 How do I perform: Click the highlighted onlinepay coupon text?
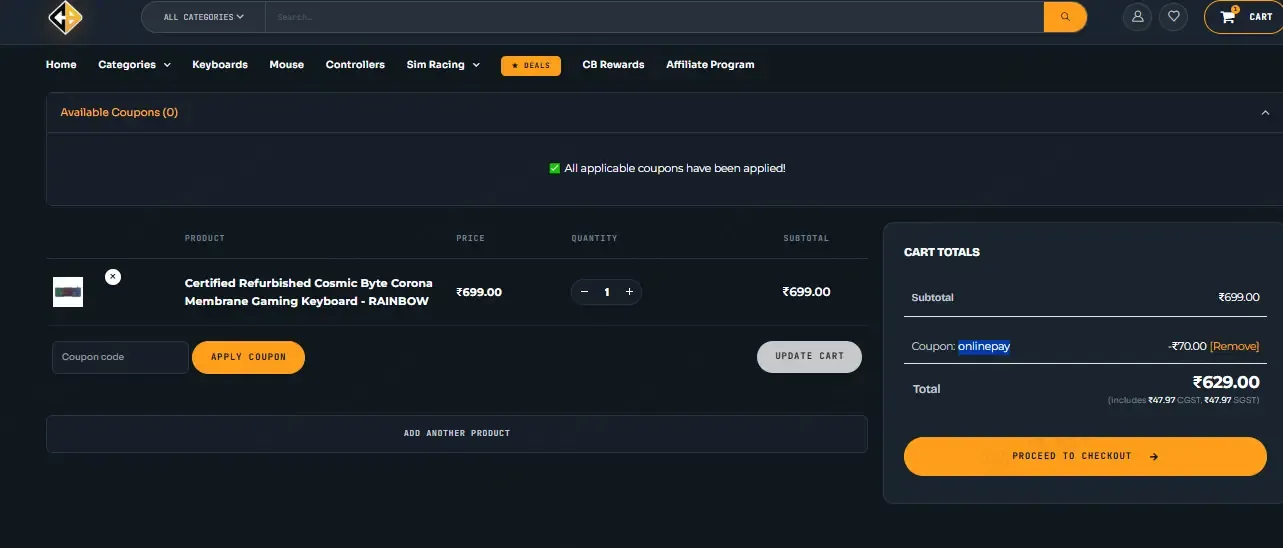point(984,346)
